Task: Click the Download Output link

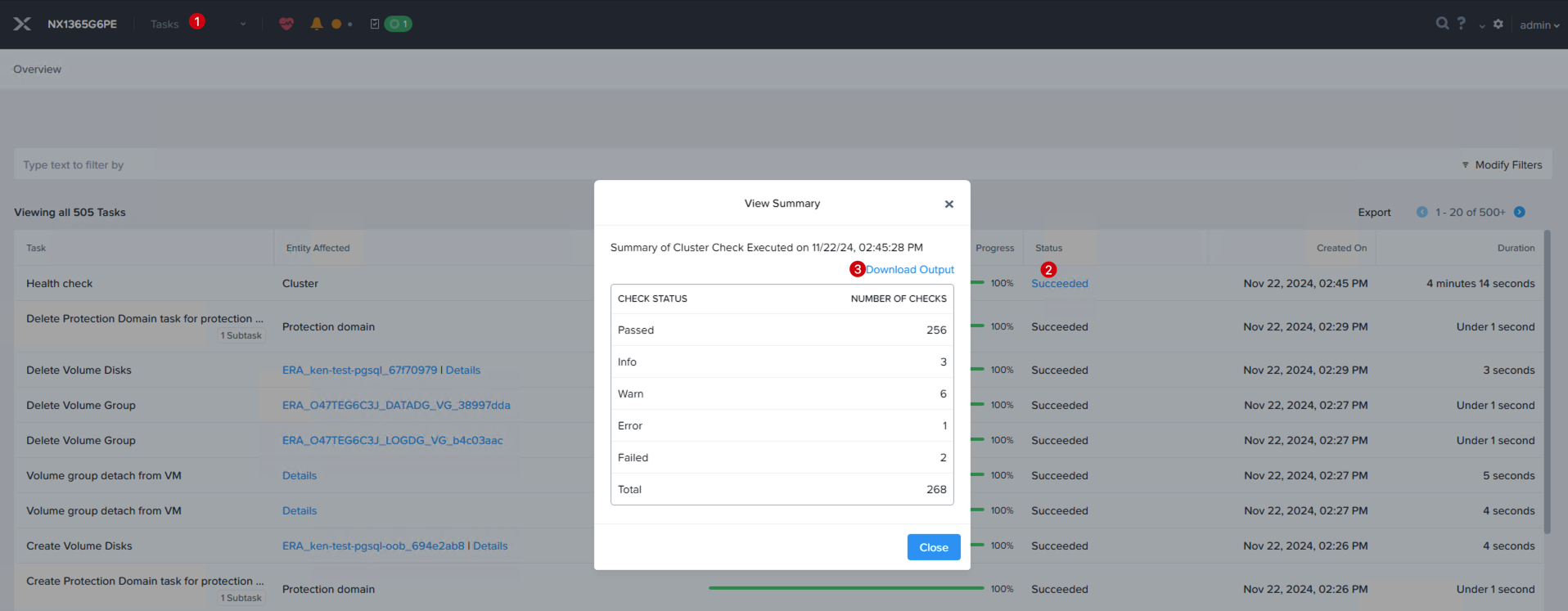Action: coord(910,269)
